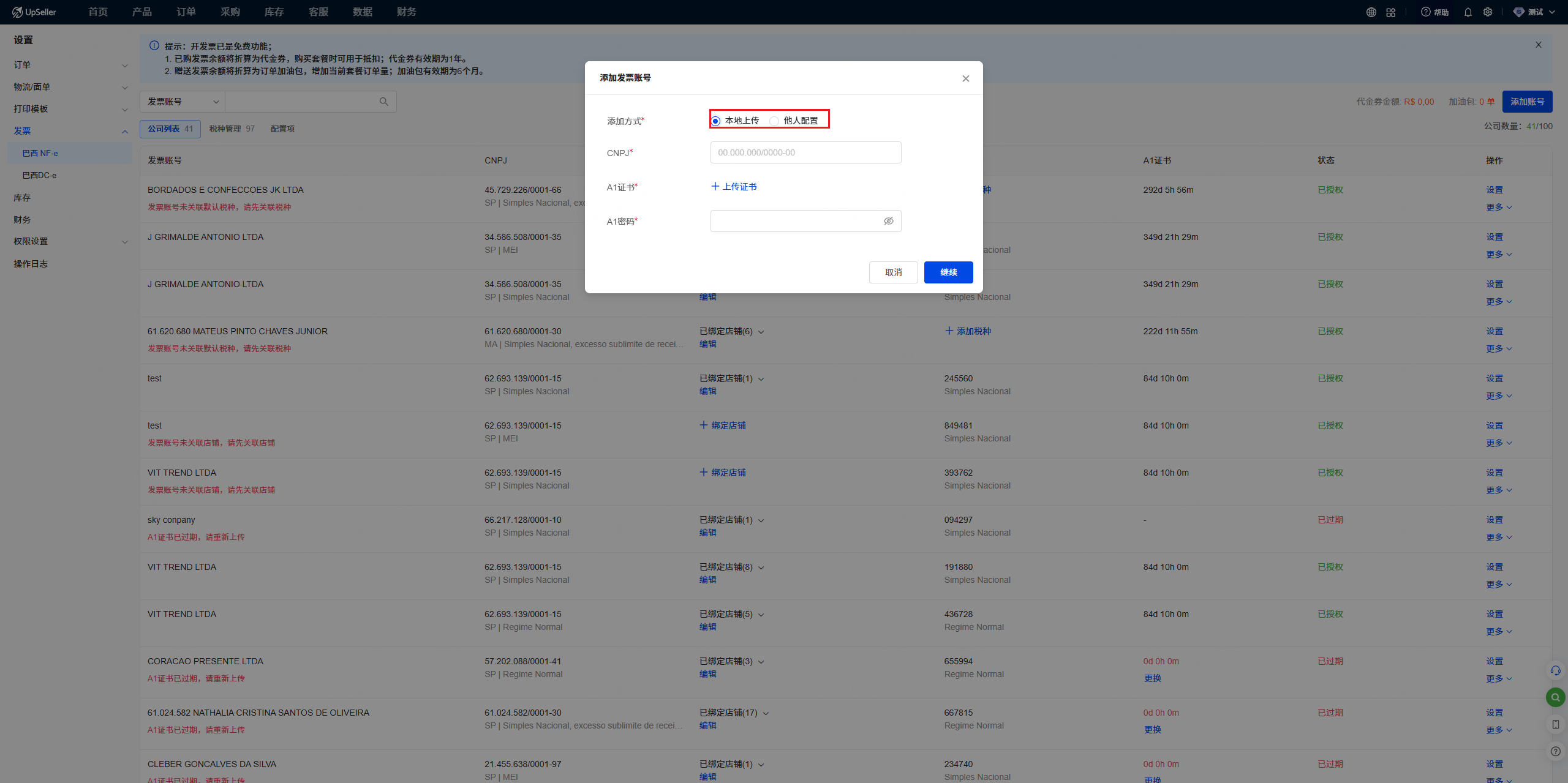Focus the A1密码 password field
1568x783 pixels.
805,221
